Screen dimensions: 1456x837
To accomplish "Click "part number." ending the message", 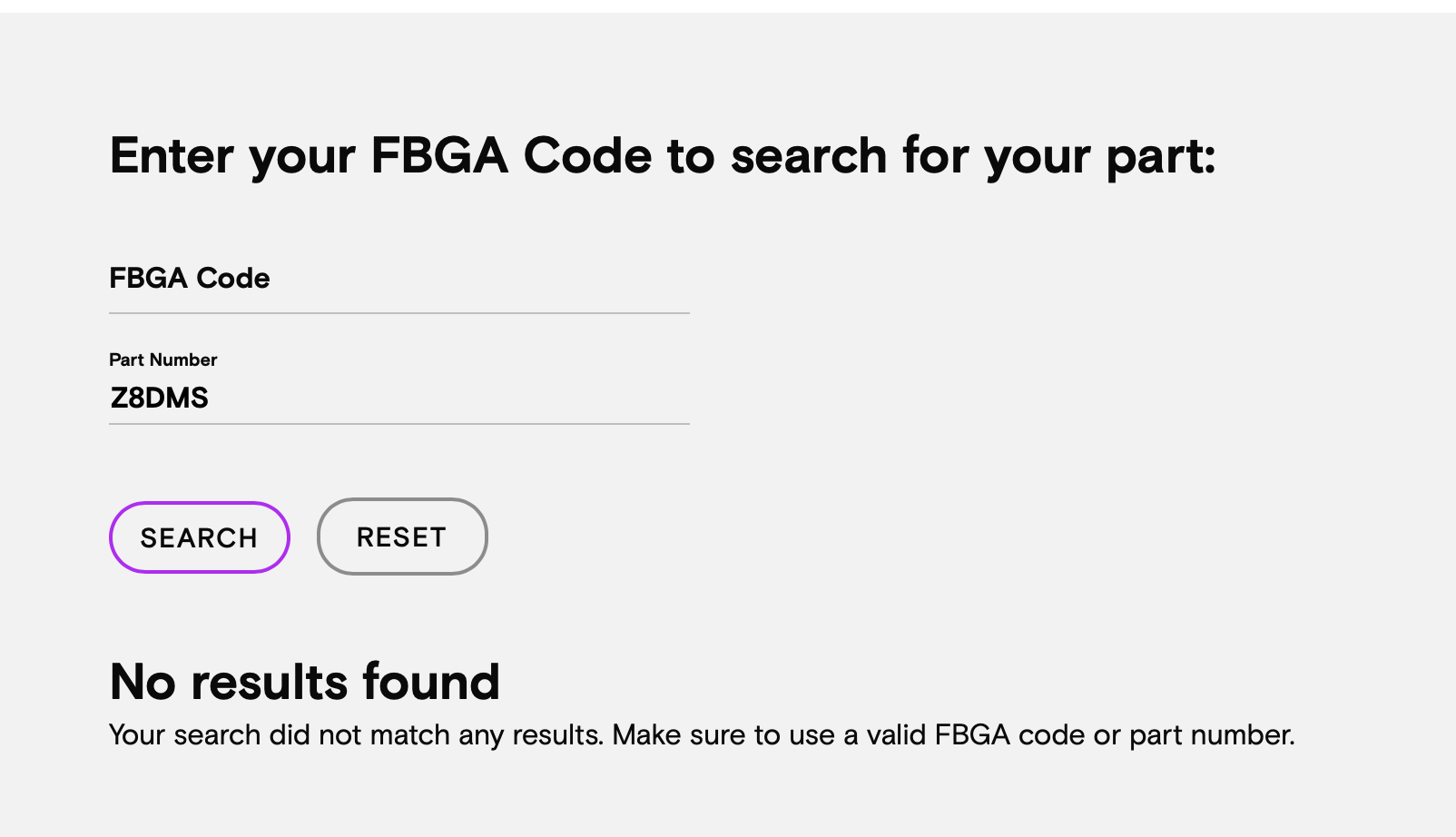I will click(x=1211, y=734).
